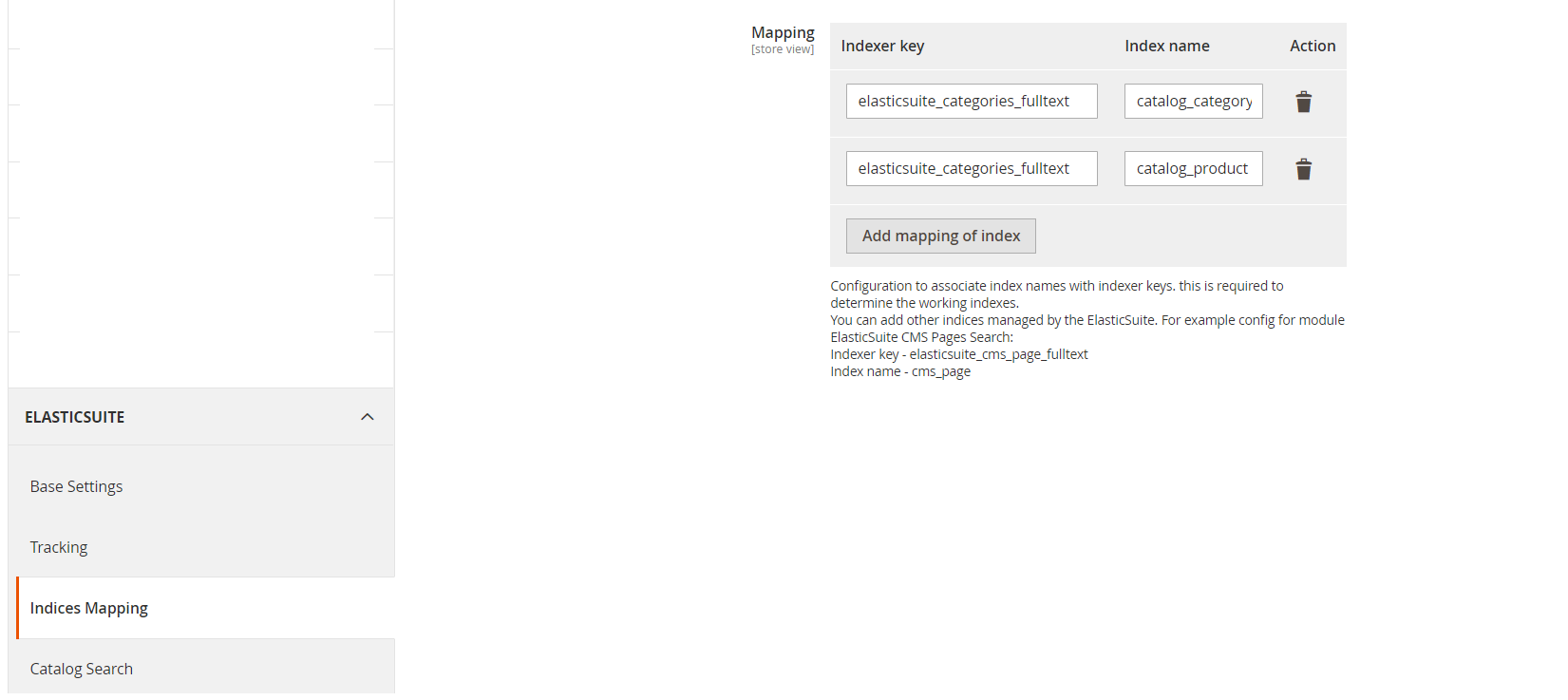Click the Action column header
1568x700 pixels.
pyautogui.click(x=1312, y=46)
